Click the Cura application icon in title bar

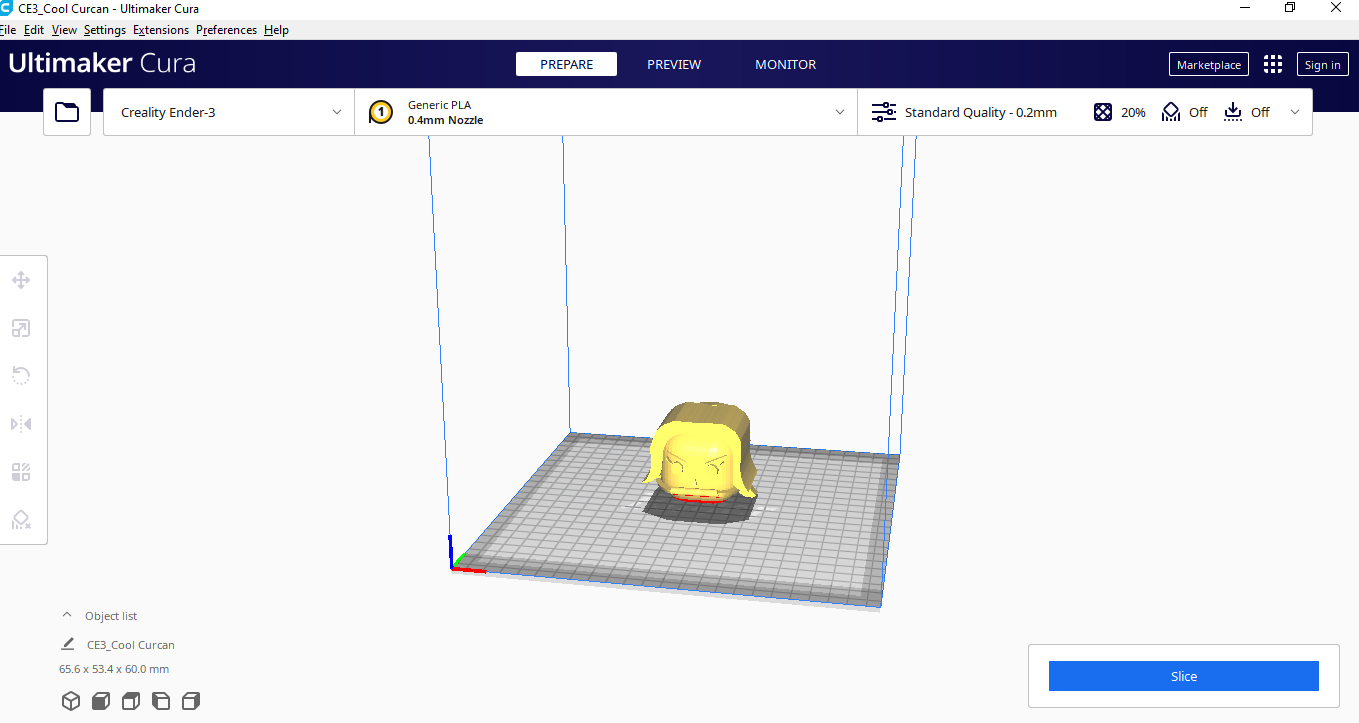(6, 8)
